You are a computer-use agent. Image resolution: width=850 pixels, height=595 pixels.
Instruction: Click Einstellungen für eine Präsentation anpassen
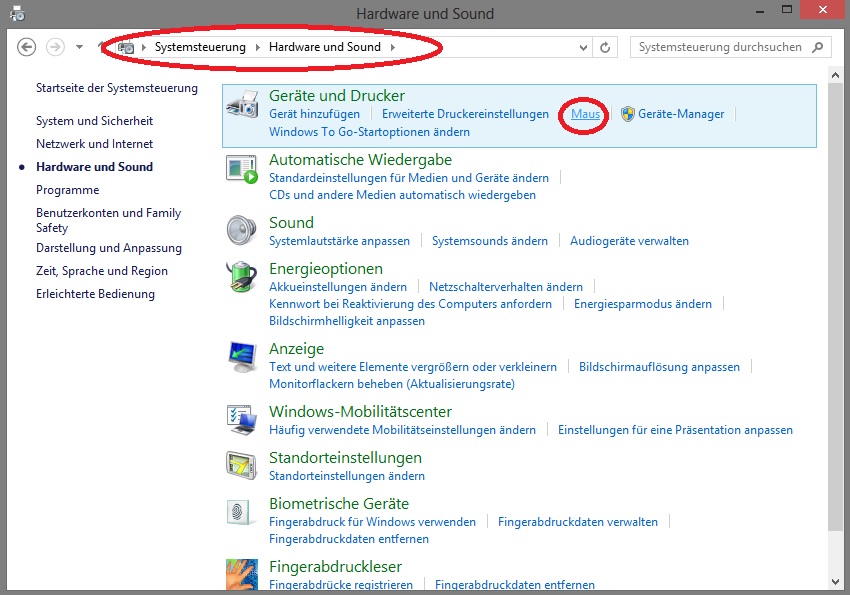(x=675, y=430)
